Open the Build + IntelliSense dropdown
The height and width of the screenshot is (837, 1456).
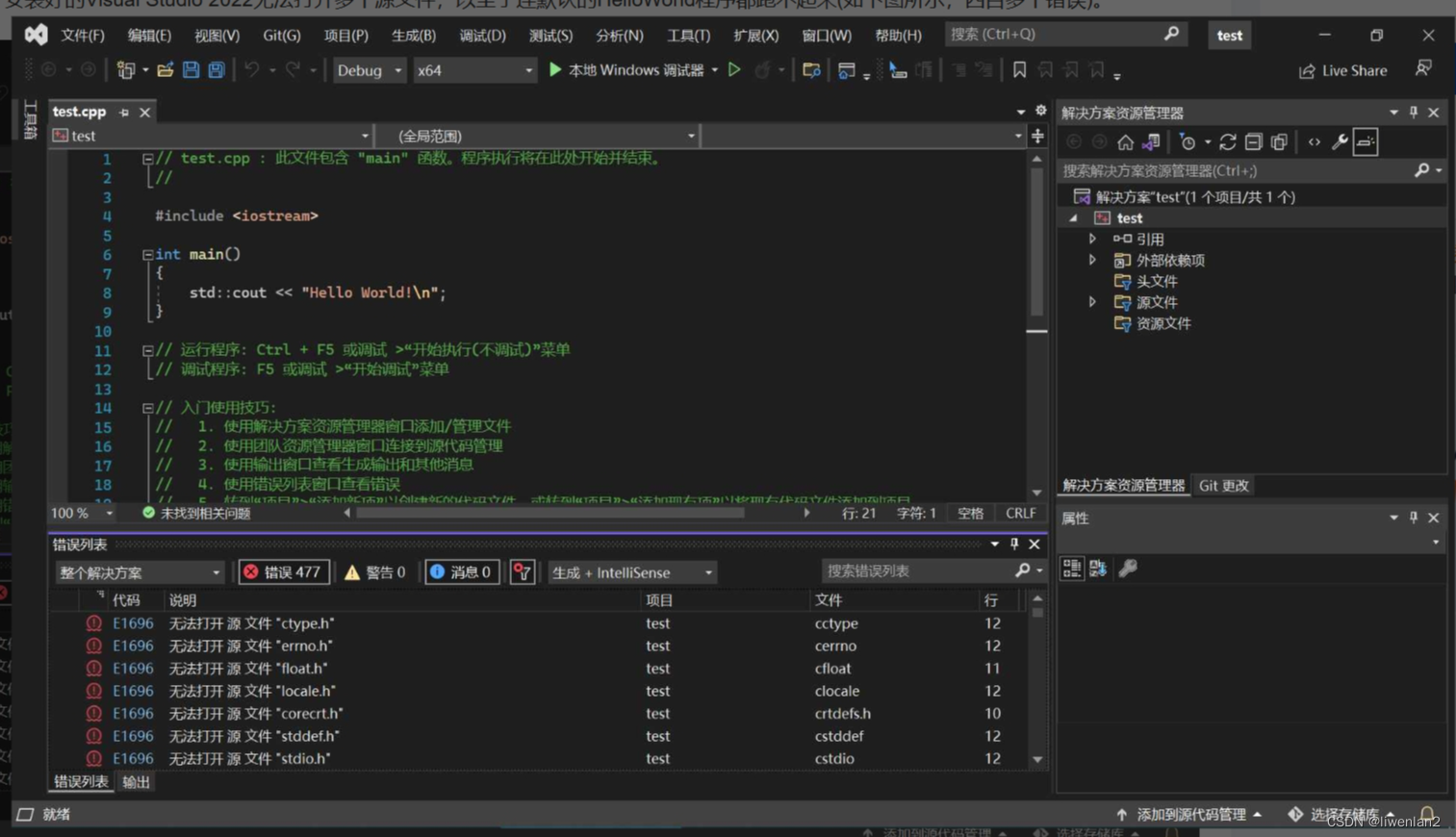coord(631,572)
